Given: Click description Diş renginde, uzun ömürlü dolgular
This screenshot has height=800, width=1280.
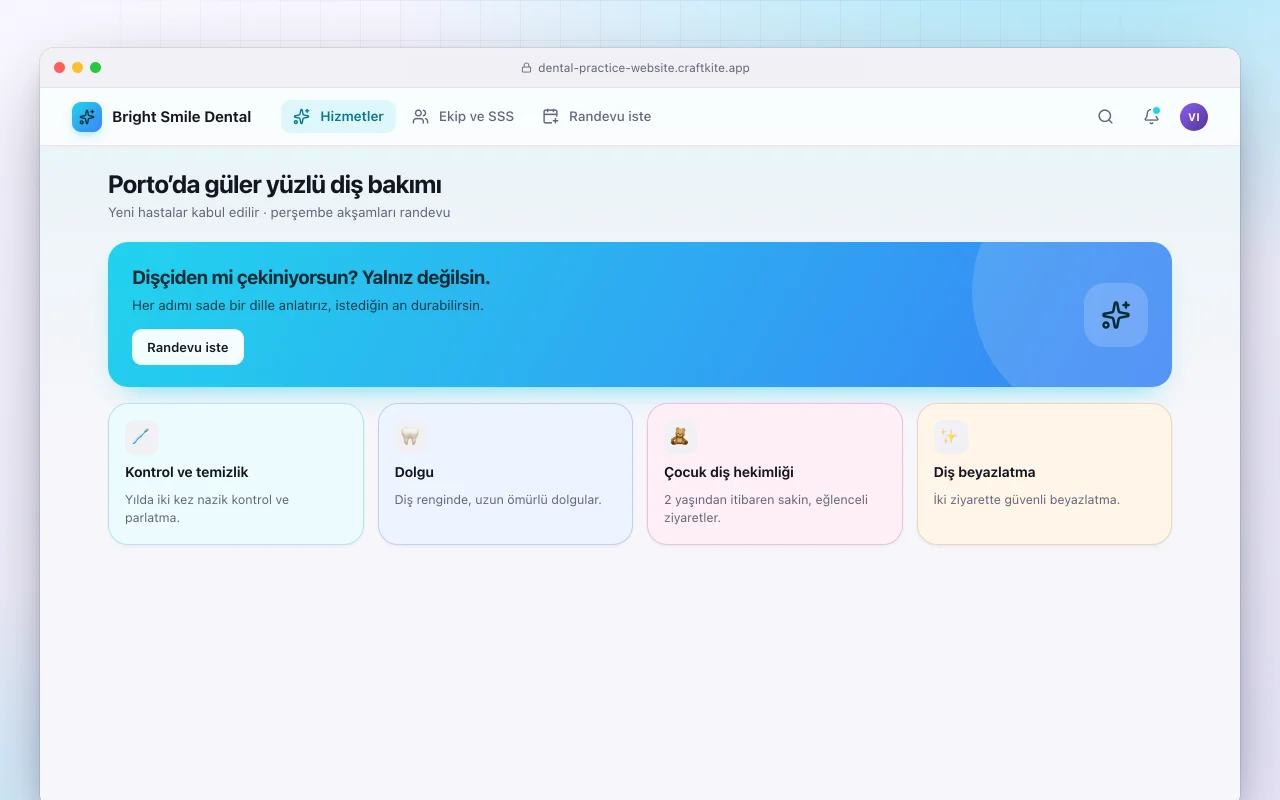Looking at the screenshot, I should pyautogui.click(x=498, y=499).
